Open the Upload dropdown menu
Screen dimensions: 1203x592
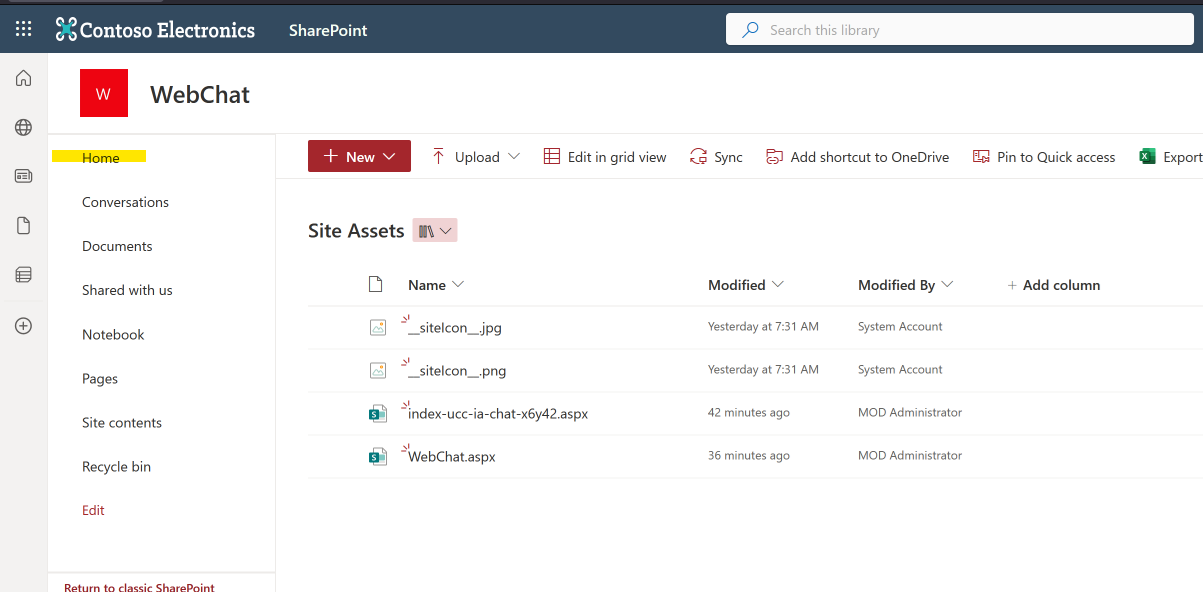tap(476, 157)
